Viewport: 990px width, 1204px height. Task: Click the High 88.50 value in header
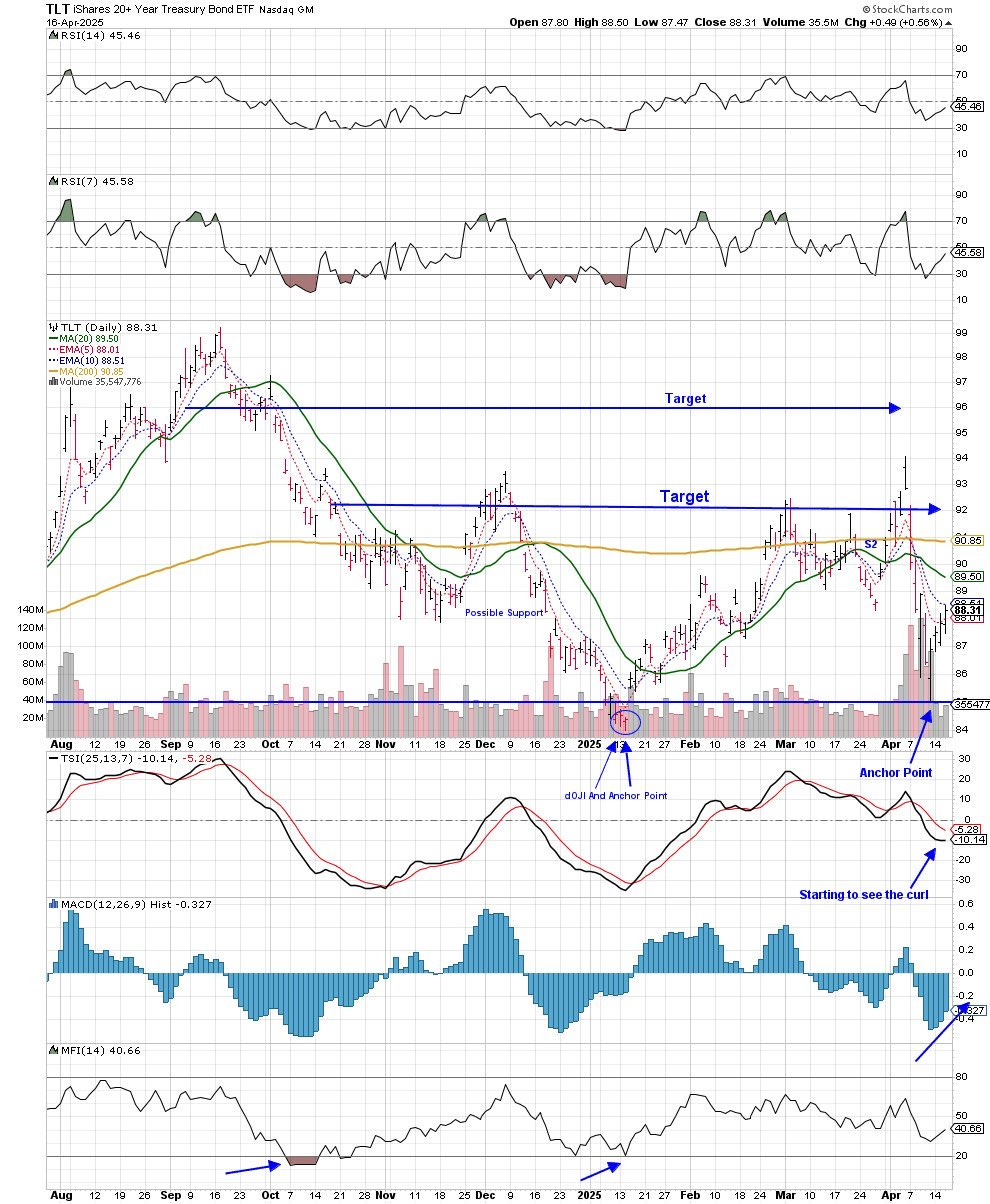[600, 22]
